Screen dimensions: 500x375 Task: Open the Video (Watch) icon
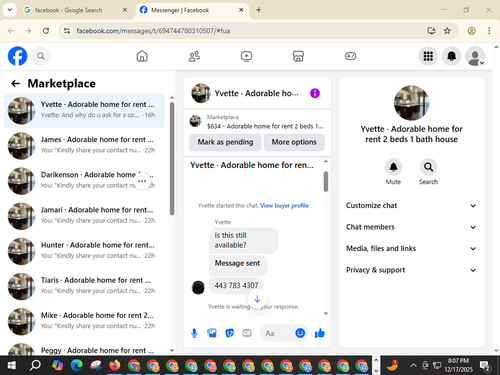pos(246,56)
